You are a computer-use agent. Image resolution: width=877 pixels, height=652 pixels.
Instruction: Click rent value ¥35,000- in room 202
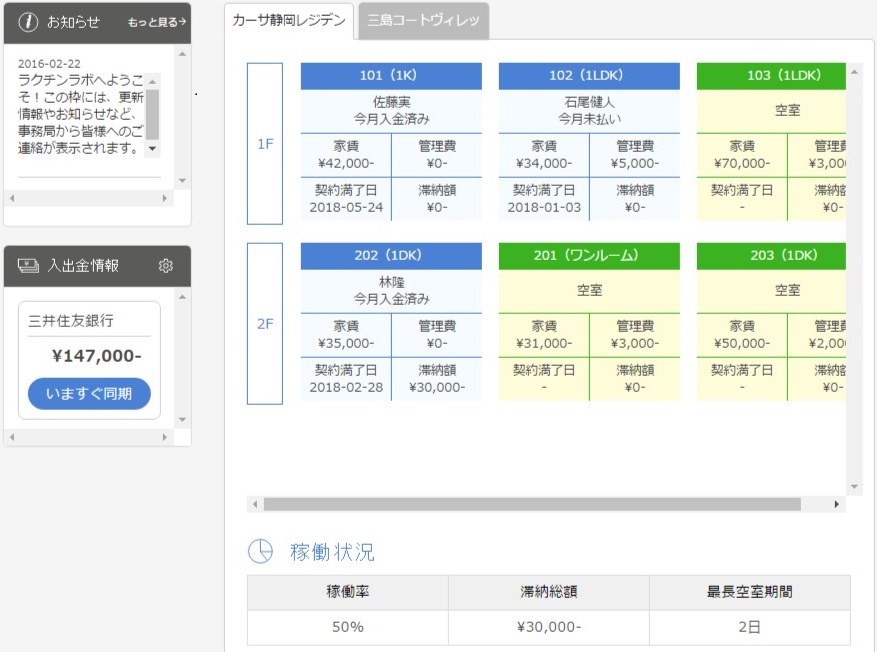[x=346, y=343]
